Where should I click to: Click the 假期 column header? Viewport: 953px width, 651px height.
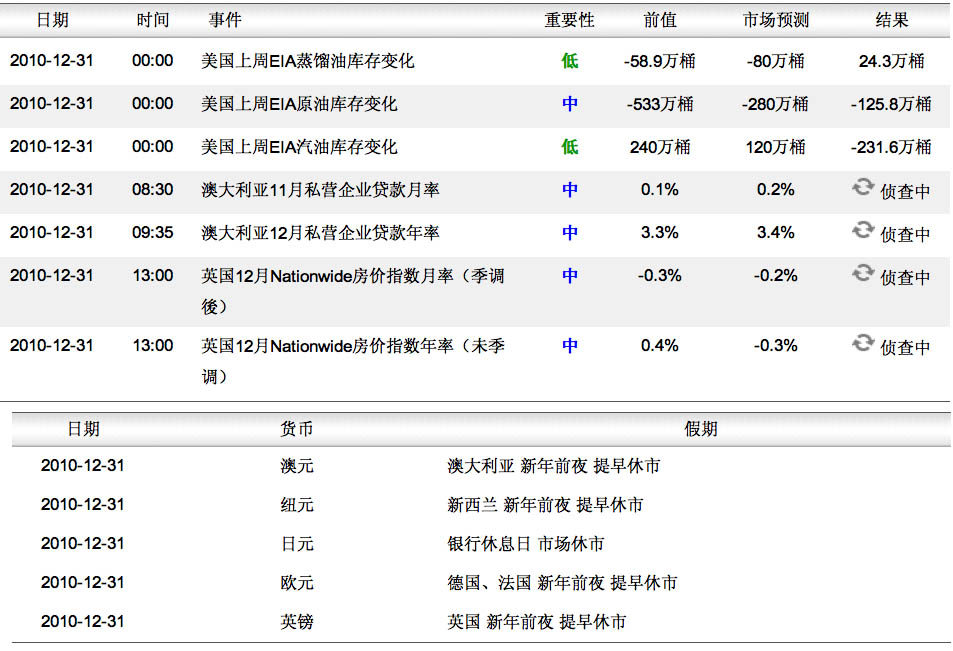click(701, 429)
